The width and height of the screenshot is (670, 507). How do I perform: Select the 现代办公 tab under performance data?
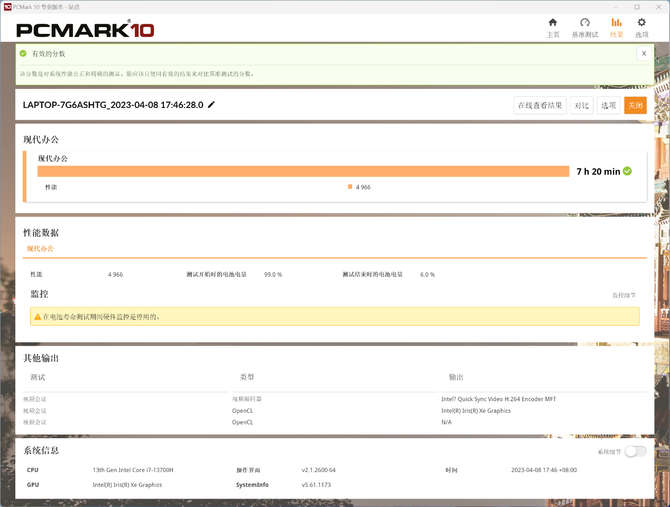[40, 249]
